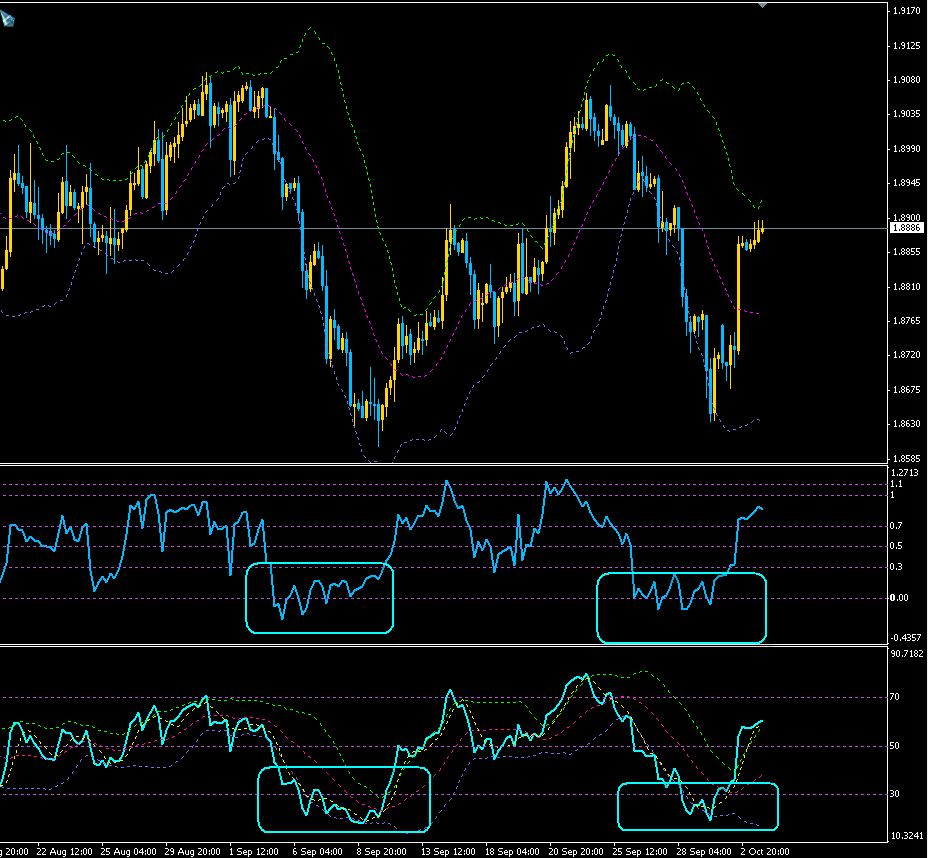Click the 28 Sep 04:00 time label
The image size is (929, 858).
(704, 851)
